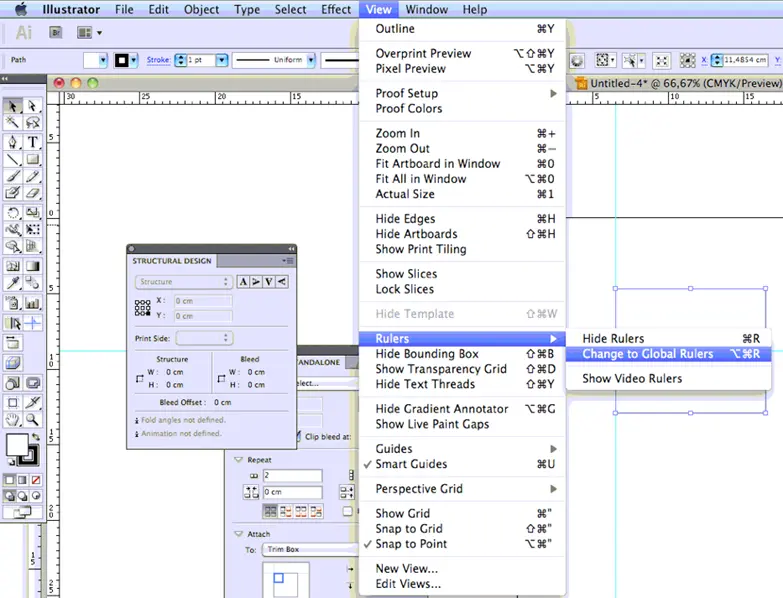
Task: Select the first repeat layout option icon
Action: (270, 511)
